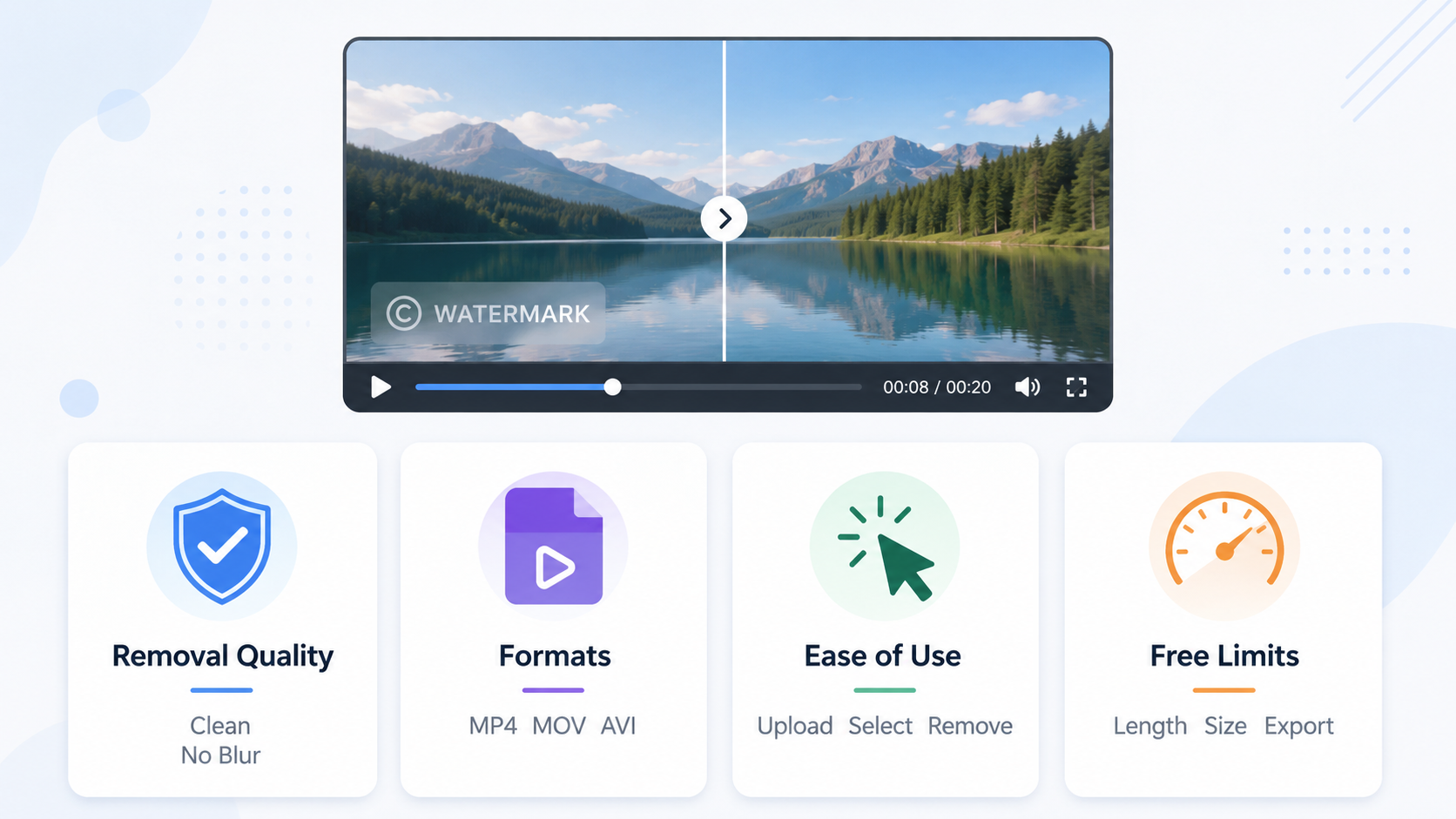The width and height of the screenshot is (1456, 819).
Task: Select the Ease of Use heading
Action: 883,655
